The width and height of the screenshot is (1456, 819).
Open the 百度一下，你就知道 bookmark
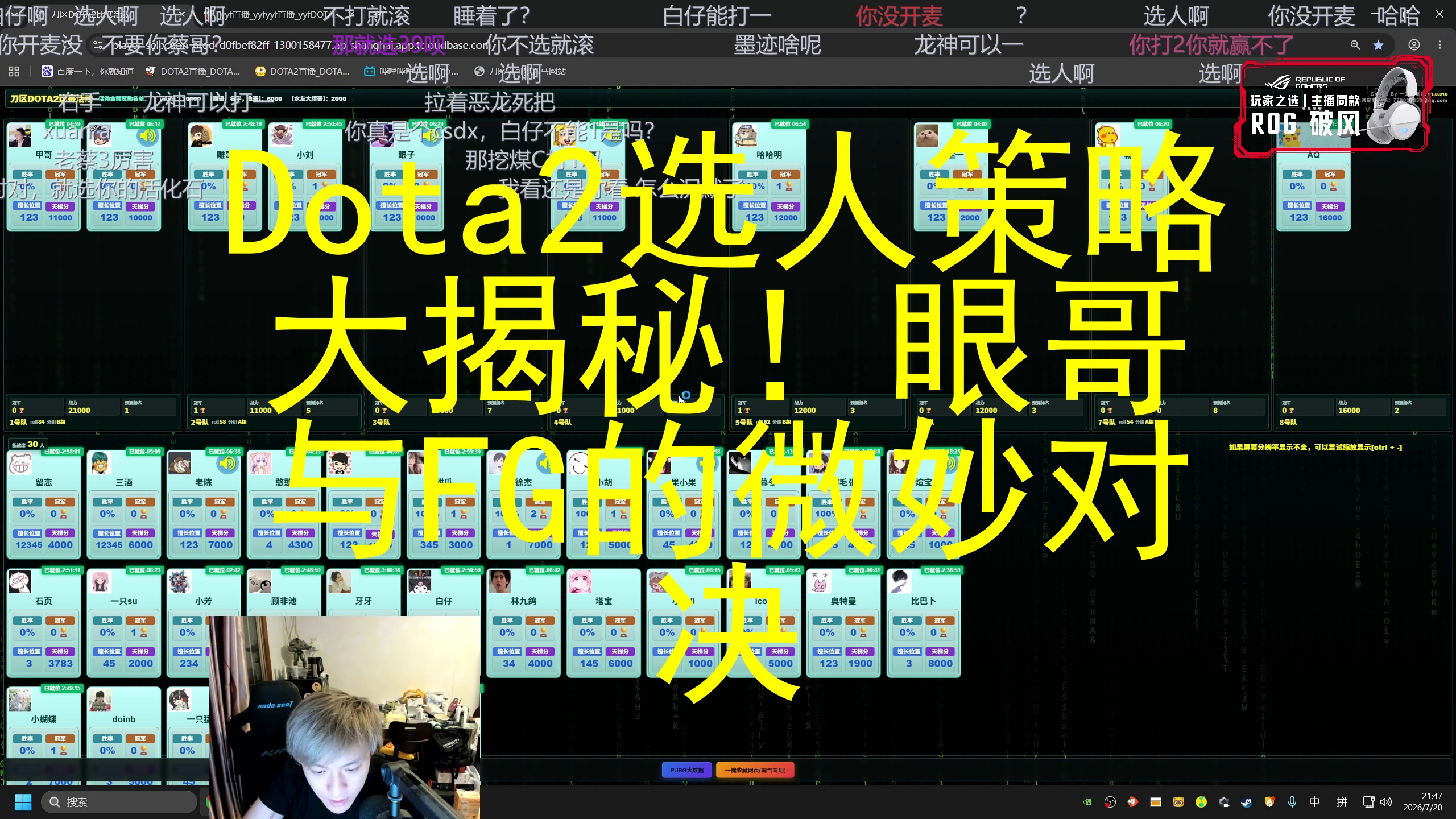(88, 71)
